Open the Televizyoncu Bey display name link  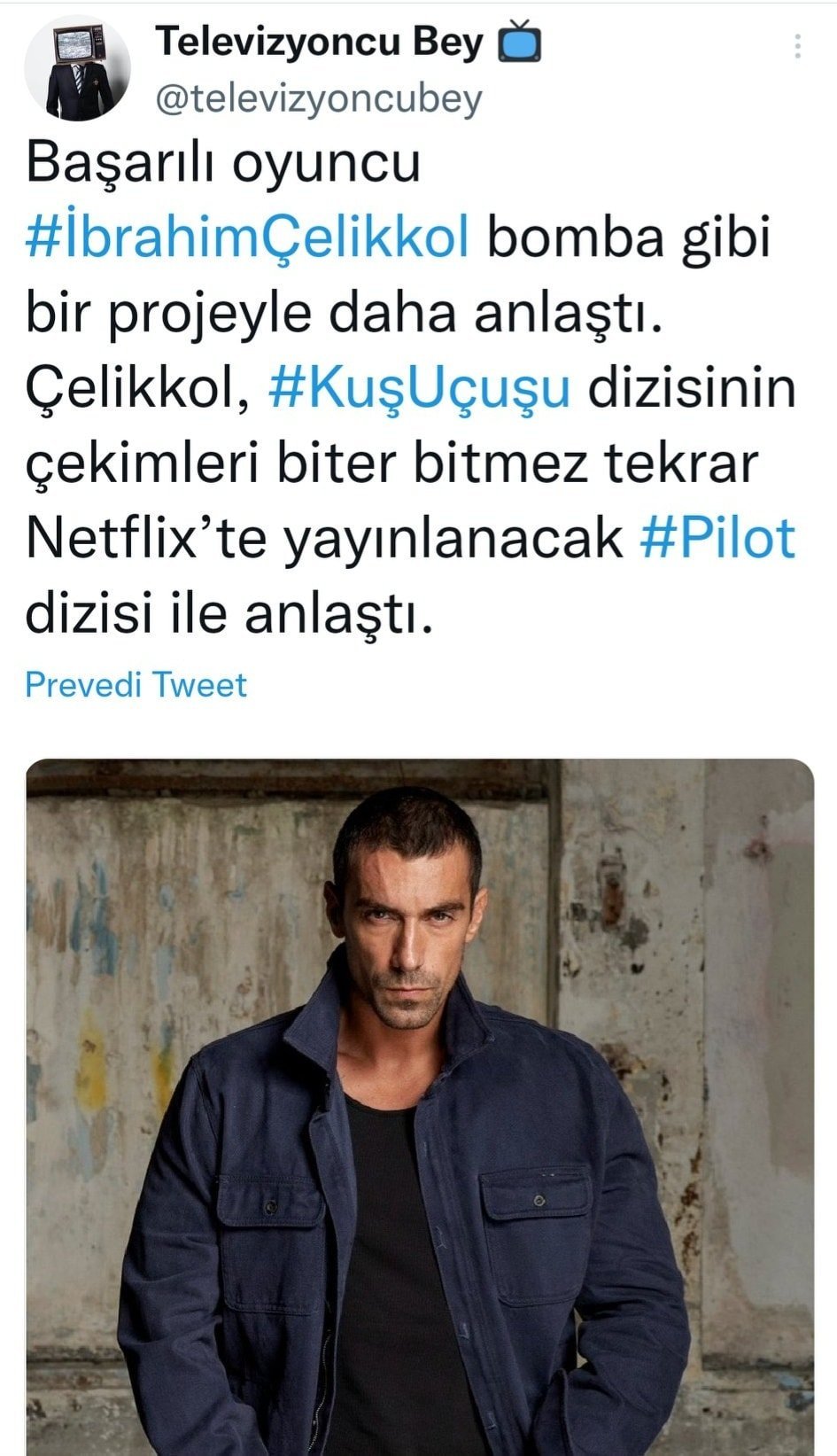319,42
